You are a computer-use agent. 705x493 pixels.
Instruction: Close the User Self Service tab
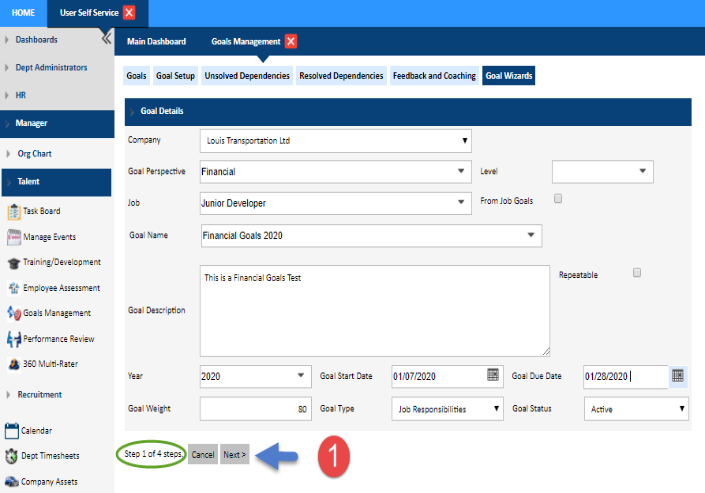pos(129,12)
